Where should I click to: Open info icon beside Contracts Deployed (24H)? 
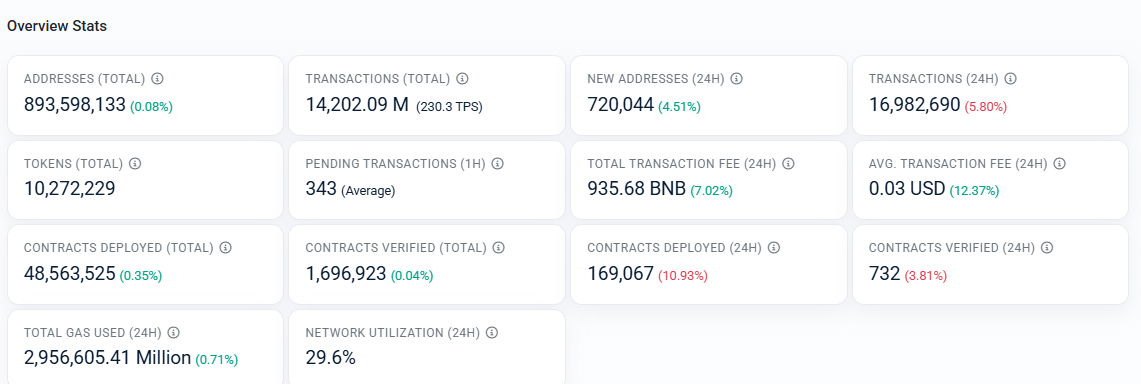[x=774, y=248]
